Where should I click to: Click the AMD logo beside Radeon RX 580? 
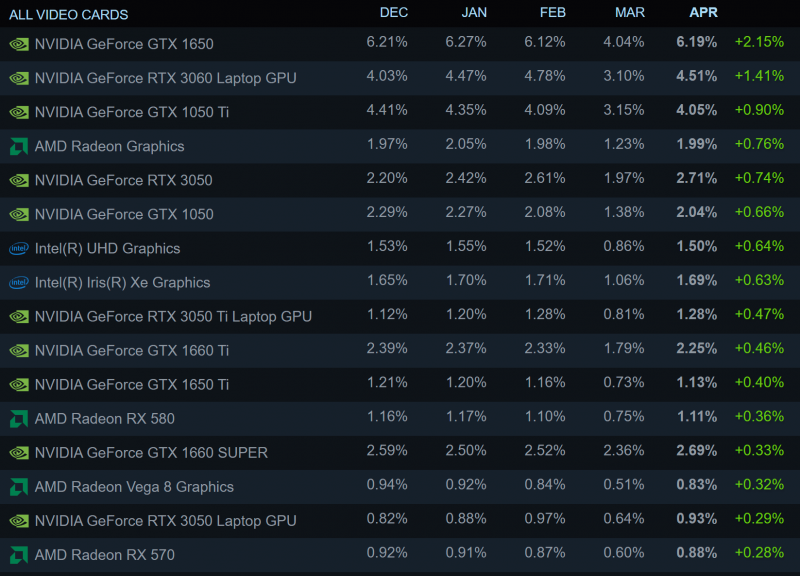[x=18, y=418]
